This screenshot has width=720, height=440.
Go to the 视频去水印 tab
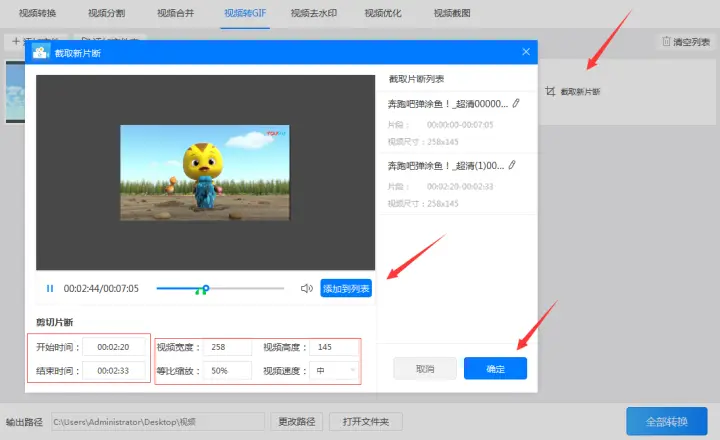click(x=314, y=13)
